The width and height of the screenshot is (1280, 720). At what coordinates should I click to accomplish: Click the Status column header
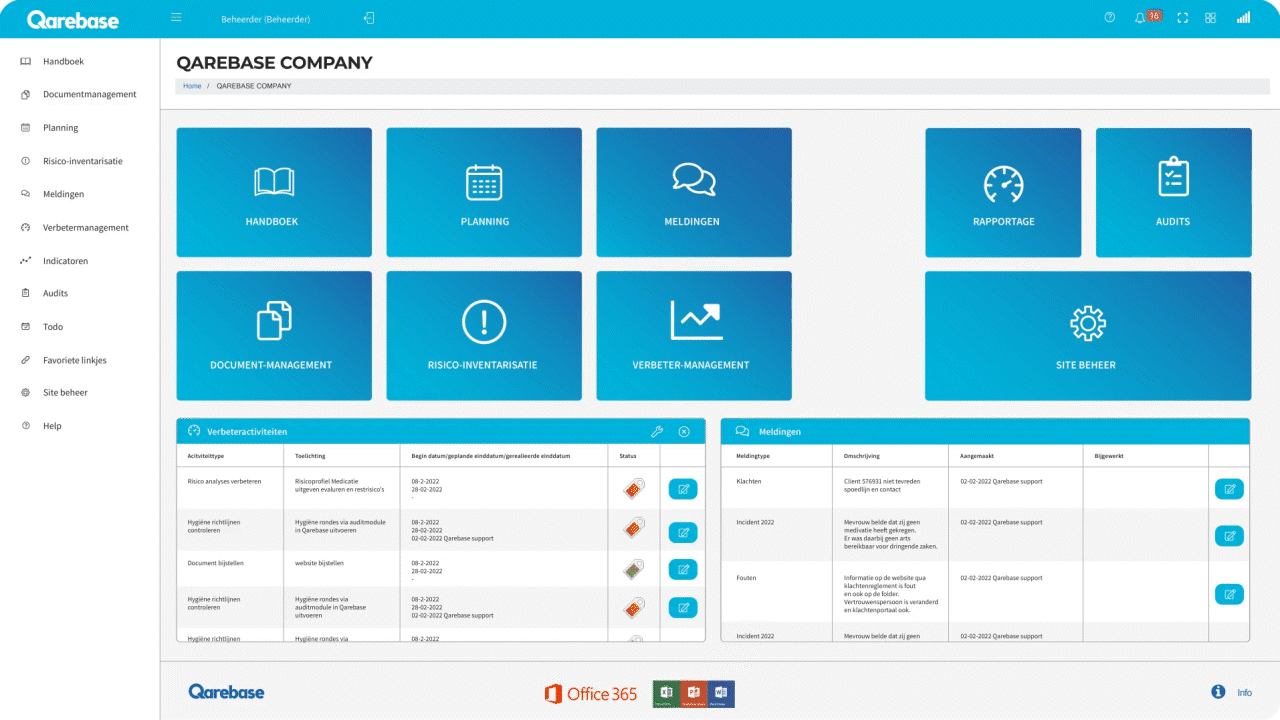click(x=628, y=456)
